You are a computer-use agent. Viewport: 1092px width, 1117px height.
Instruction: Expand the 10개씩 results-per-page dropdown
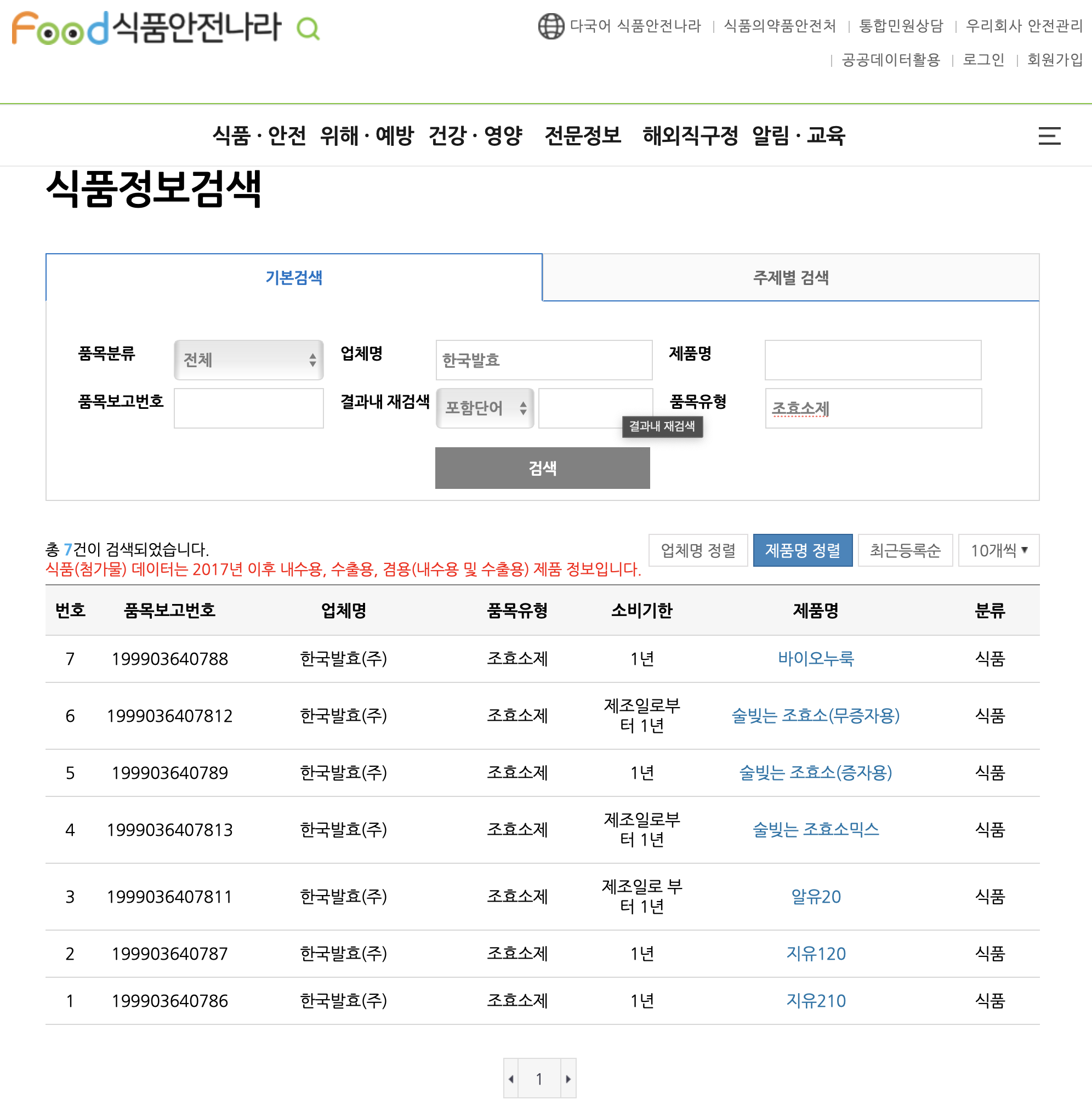click(x=998, y=550)
